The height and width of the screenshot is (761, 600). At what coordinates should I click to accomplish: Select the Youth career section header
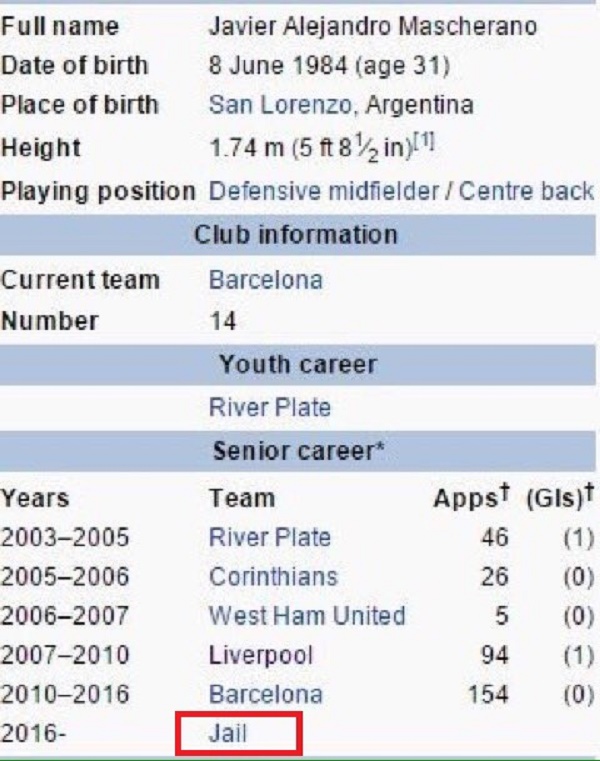coord(298,364)
